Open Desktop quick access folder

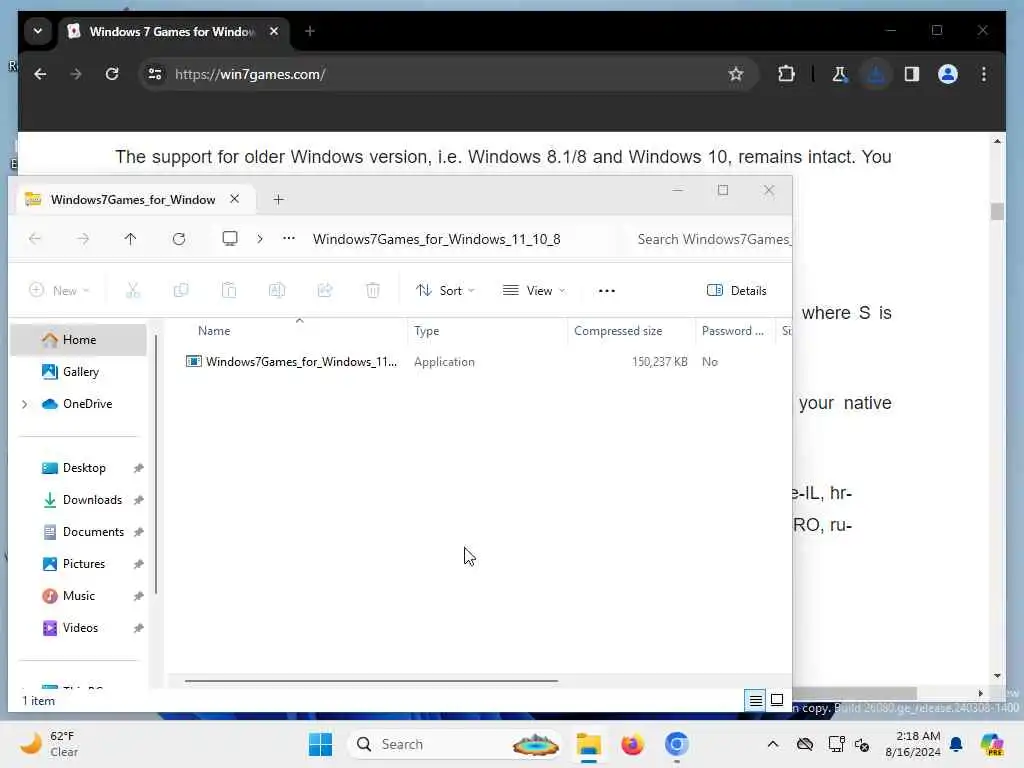84,468
